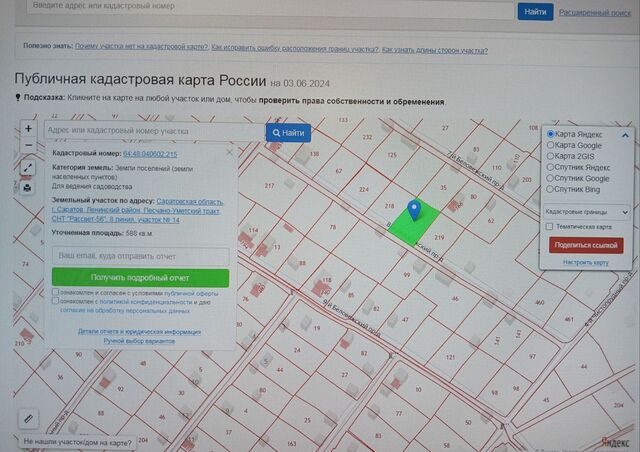Click top Найти button in header
The width and height of the screenshot is (640, 452).
pos(535,12)
